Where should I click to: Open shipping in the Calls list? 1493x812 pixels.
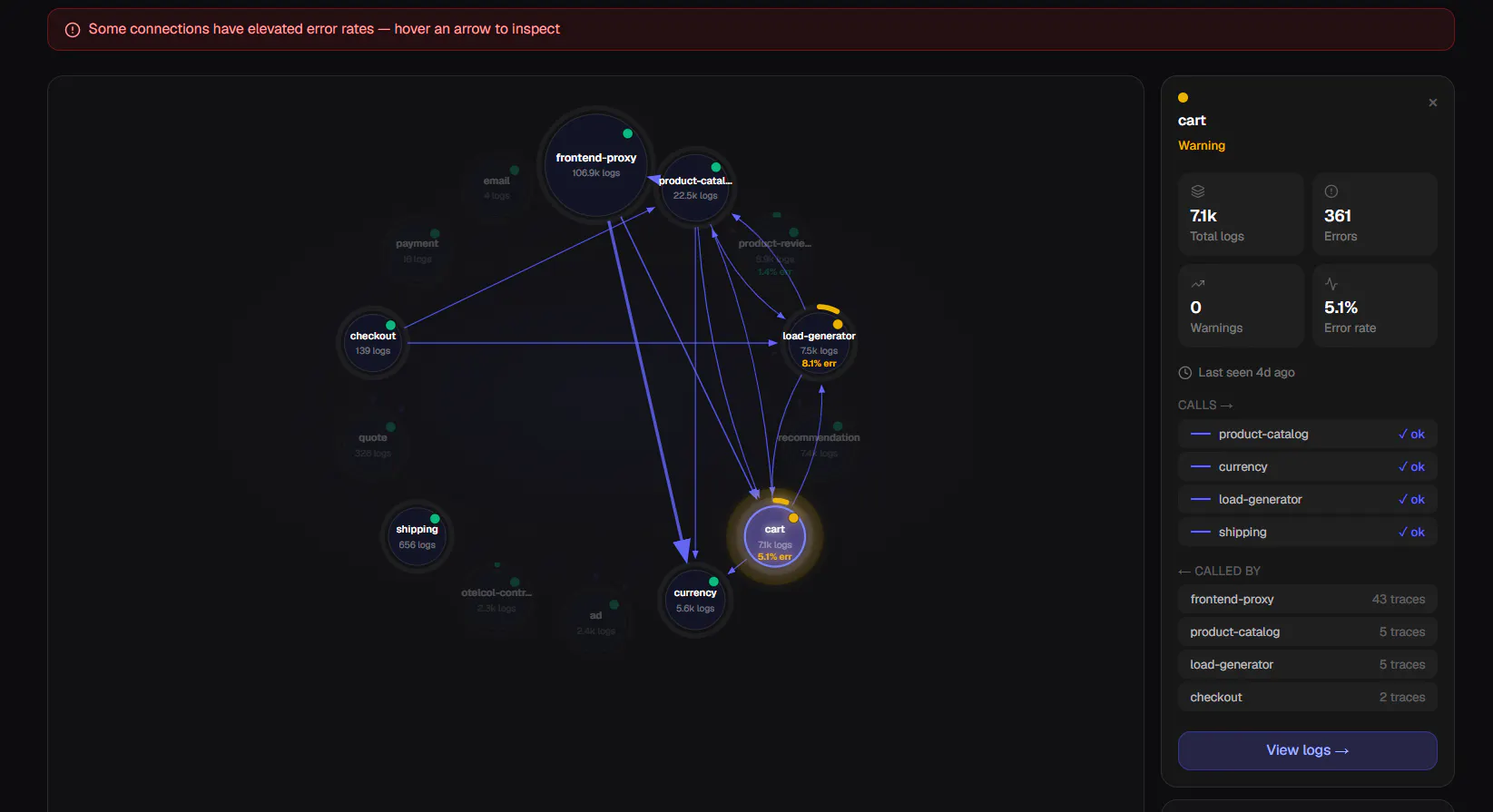(x=1307, y=532)
